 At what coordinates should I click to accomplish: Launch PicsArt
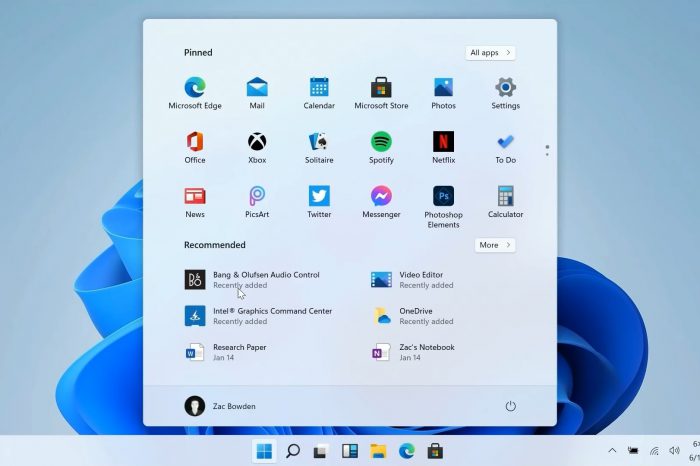coord(257,202)
